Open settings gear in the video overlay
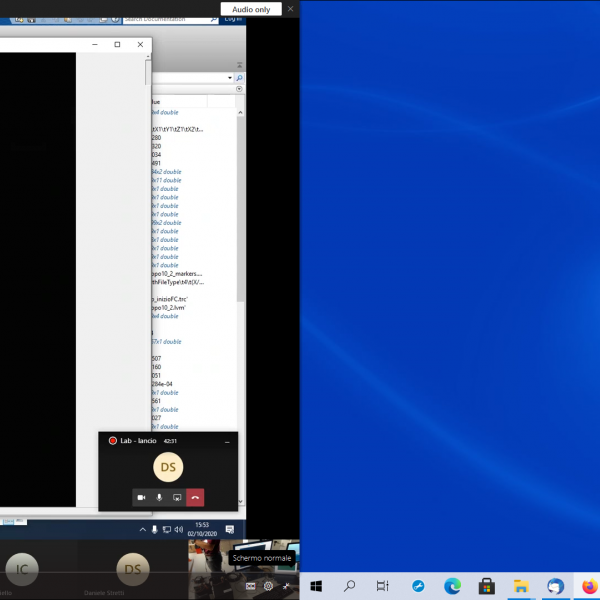Viewport: 600px width, 600px height. tap(268, 586)
